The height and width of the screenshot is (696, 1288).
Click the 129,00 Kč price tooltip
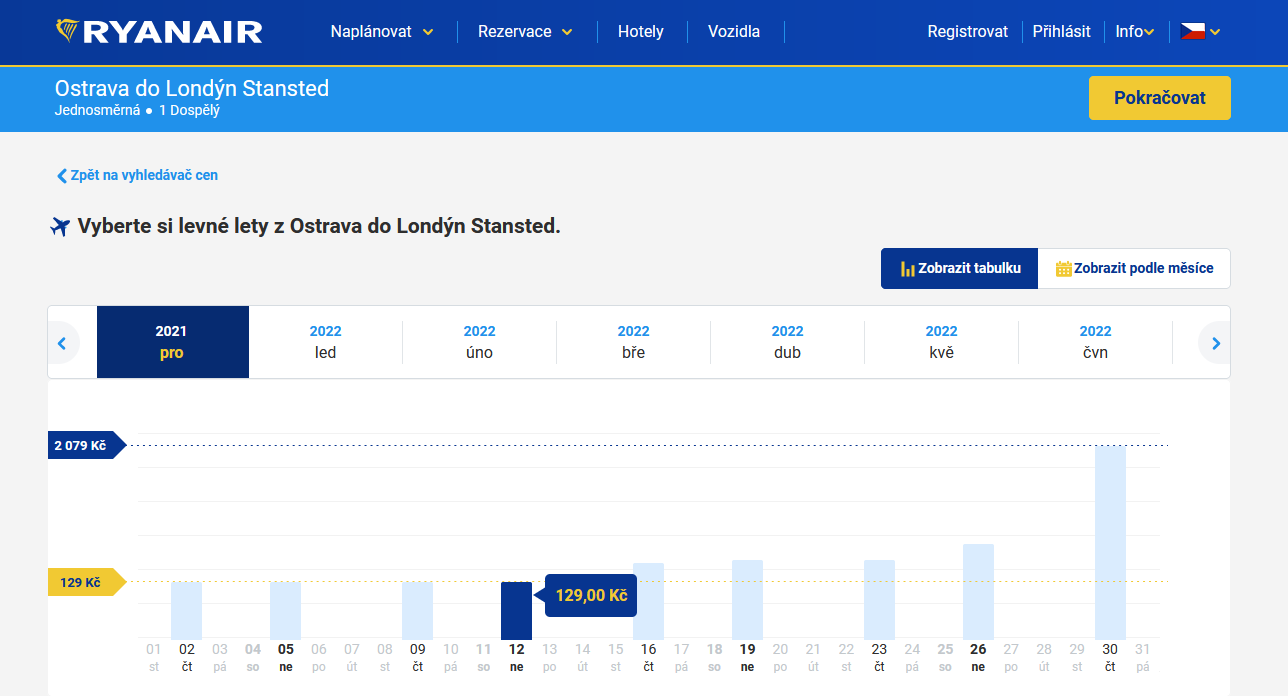tap(590, 596)
